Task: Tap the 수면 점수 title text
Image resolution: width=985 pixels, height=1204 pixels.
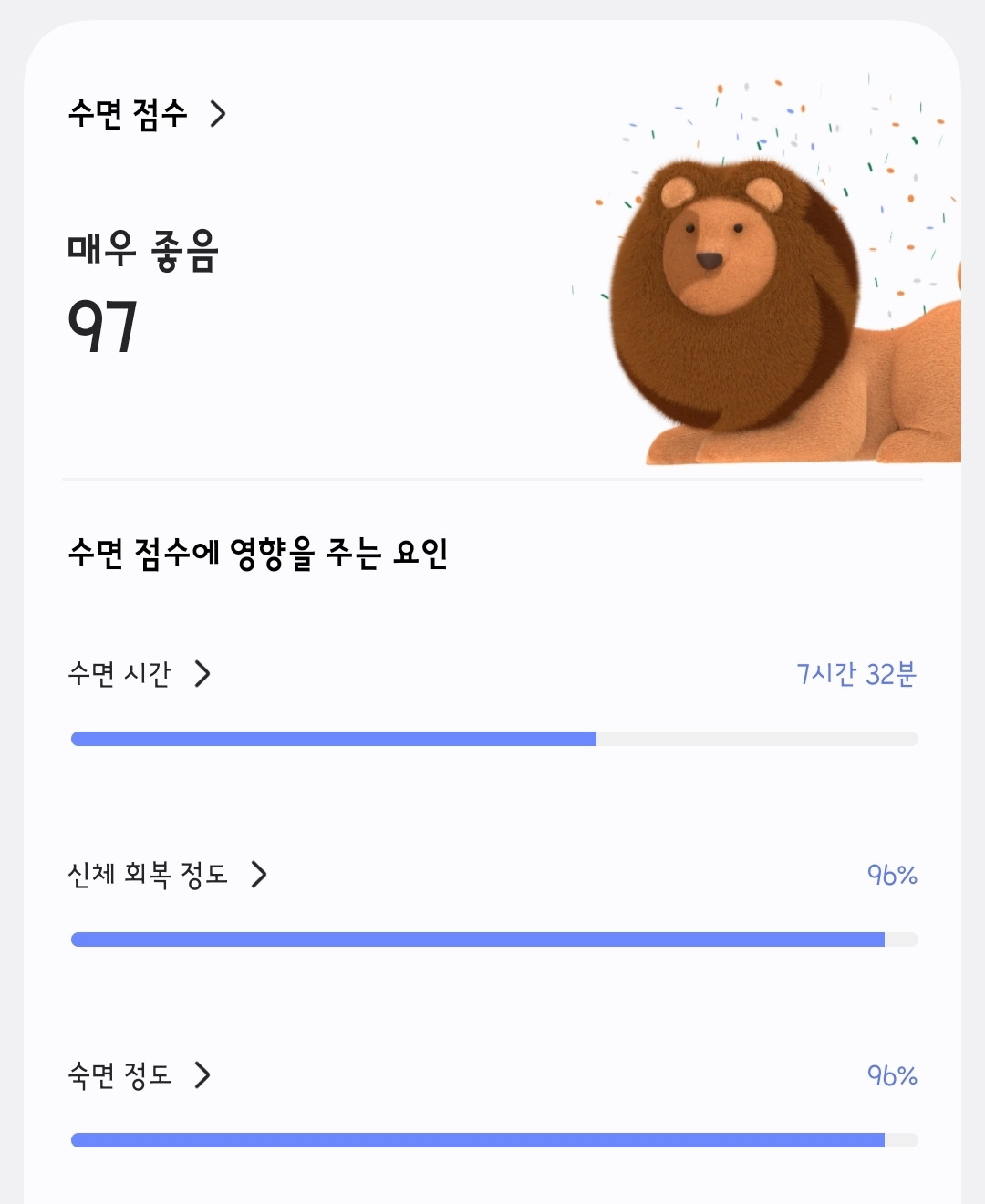Action: pos(128,114)
